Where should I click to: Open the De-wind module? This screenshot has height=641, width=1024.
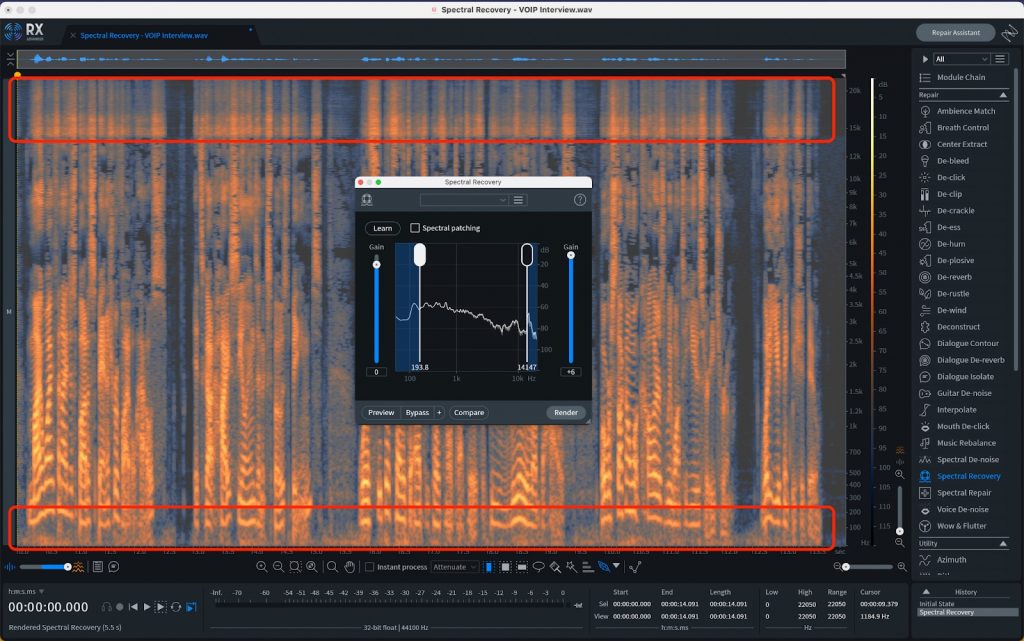click(944, 310)
